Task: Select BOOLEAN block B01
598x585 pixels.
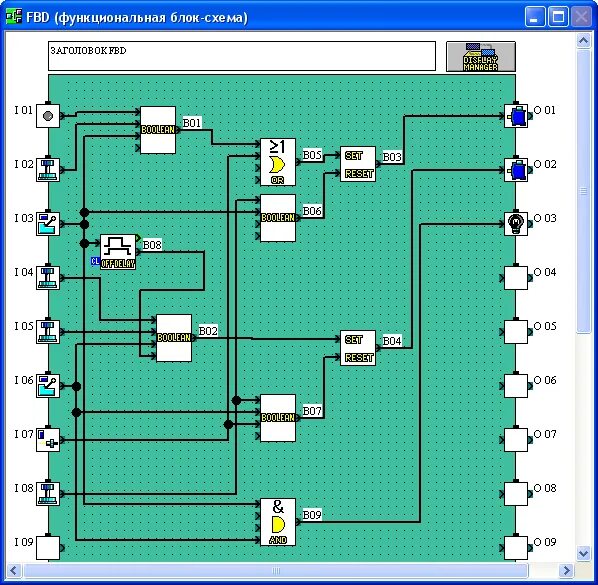Action: (x=158, y=130)
